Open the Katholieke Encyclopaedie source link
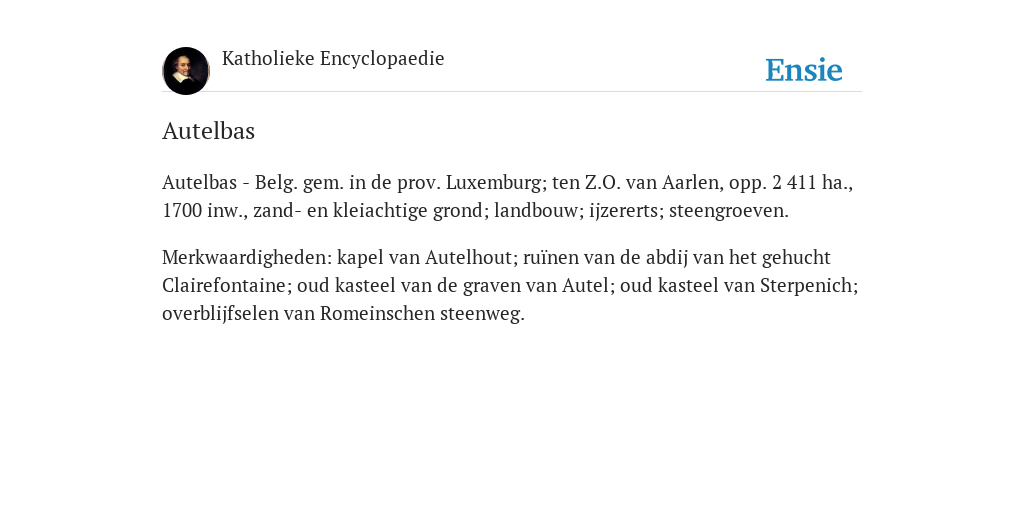The image size is (1024, 512). click(333, 59)
